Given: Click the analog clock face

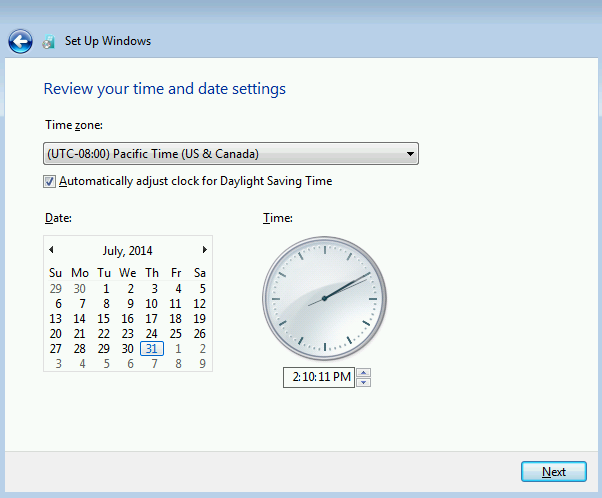Looking at the screenshot, I should click(324, 298).
